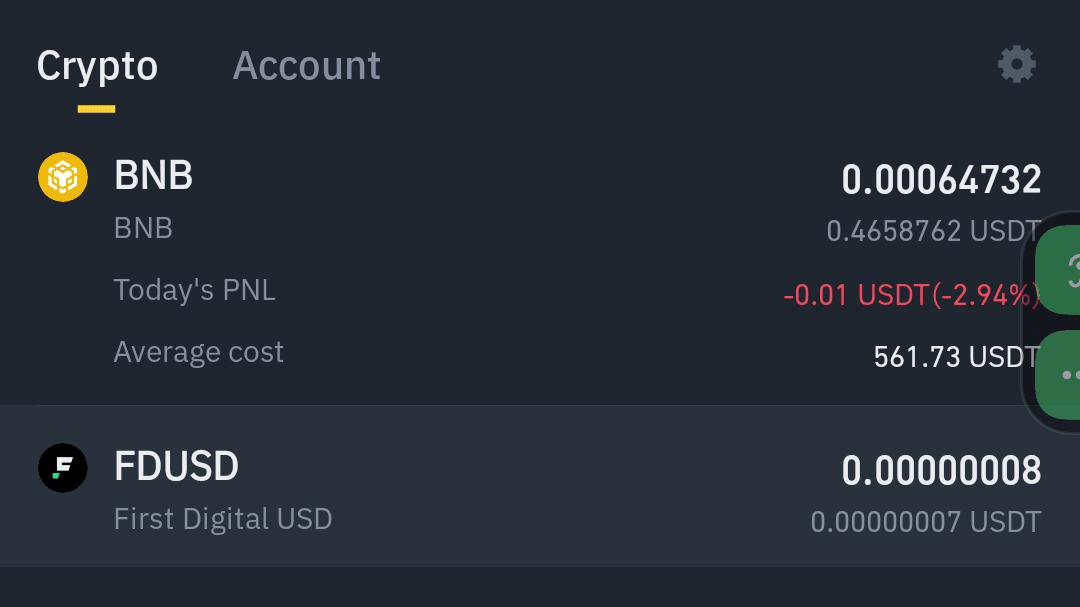Tap the yellow underline beneath Crypto
Screen dimensions: 1080x607
point(97,109)
